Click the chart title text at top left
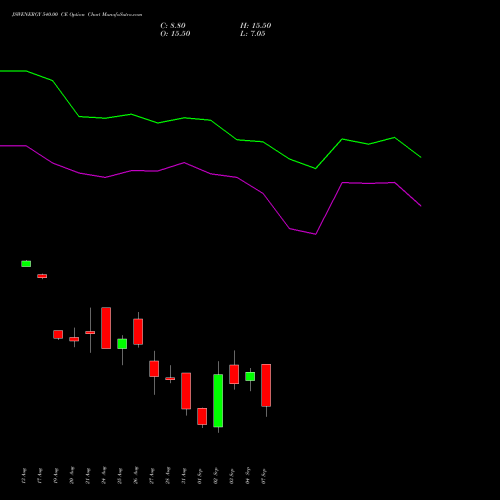Image resolution: width=500 pixels, height=500 pixels. tap(77, 15)
